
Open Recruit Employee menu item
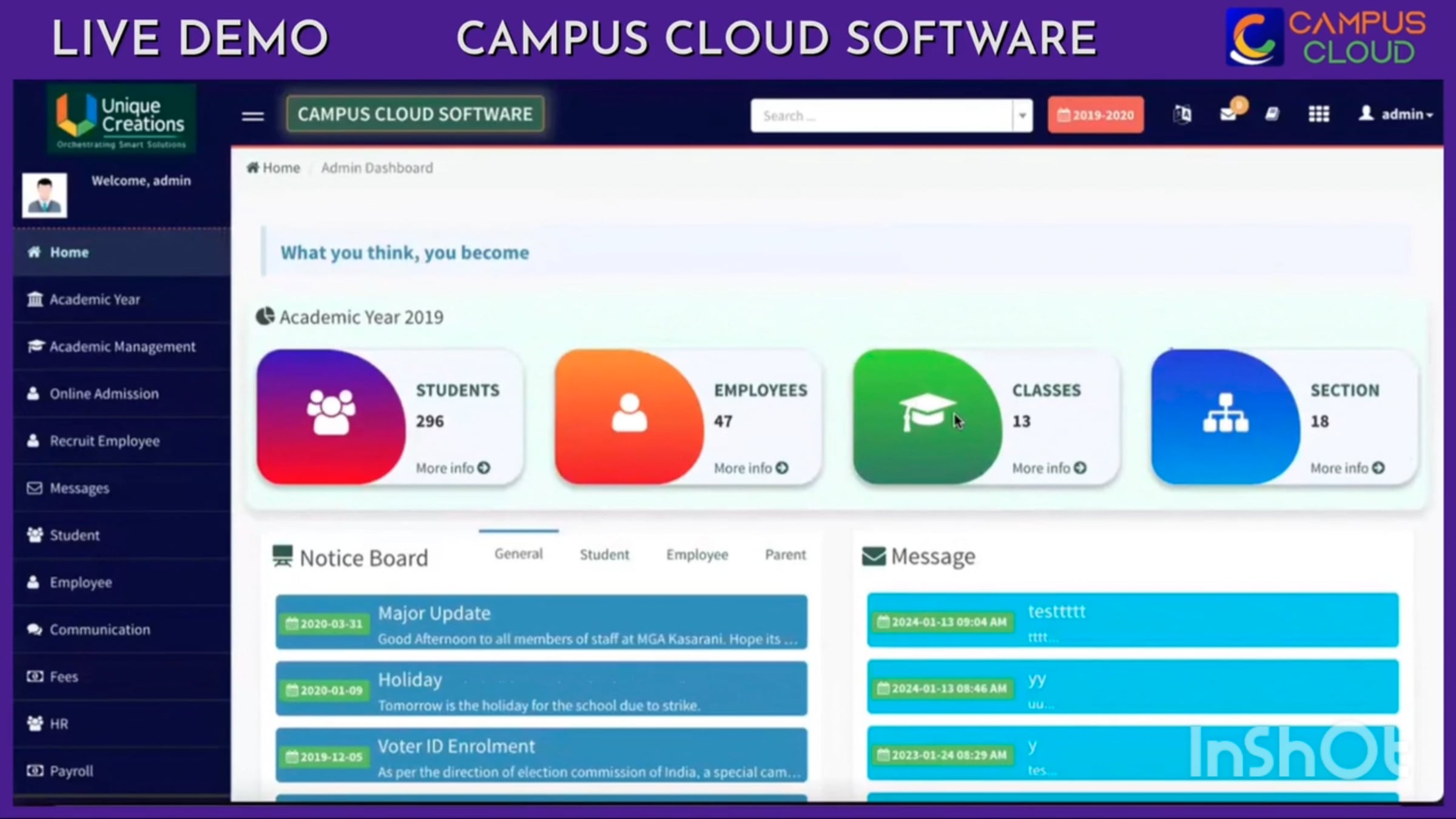(121, 441)
